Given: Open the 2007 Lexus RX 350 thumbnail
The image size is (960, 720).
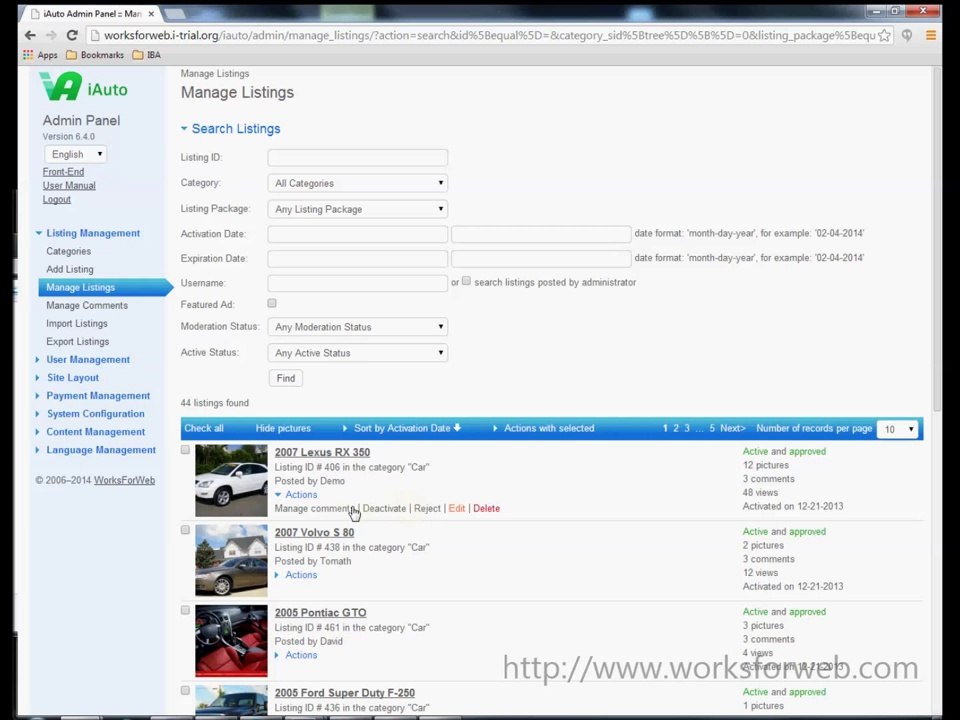Looking at the screenshot, I should coord(231,481).
